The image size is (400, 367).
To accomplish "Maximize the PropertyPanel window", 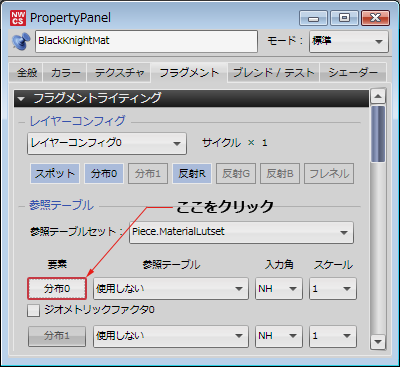I will tap(344, 18).
